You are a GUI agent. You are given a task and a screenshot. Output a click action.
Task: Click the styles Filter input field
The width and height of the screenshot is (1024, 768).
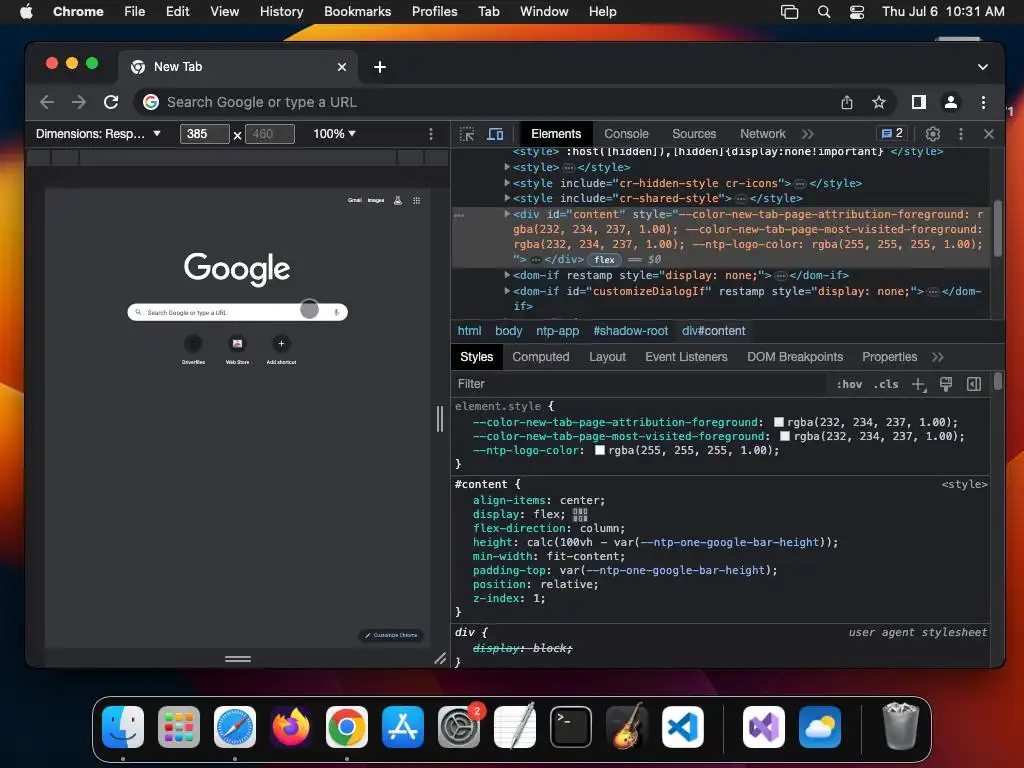(x=640, y=384)
